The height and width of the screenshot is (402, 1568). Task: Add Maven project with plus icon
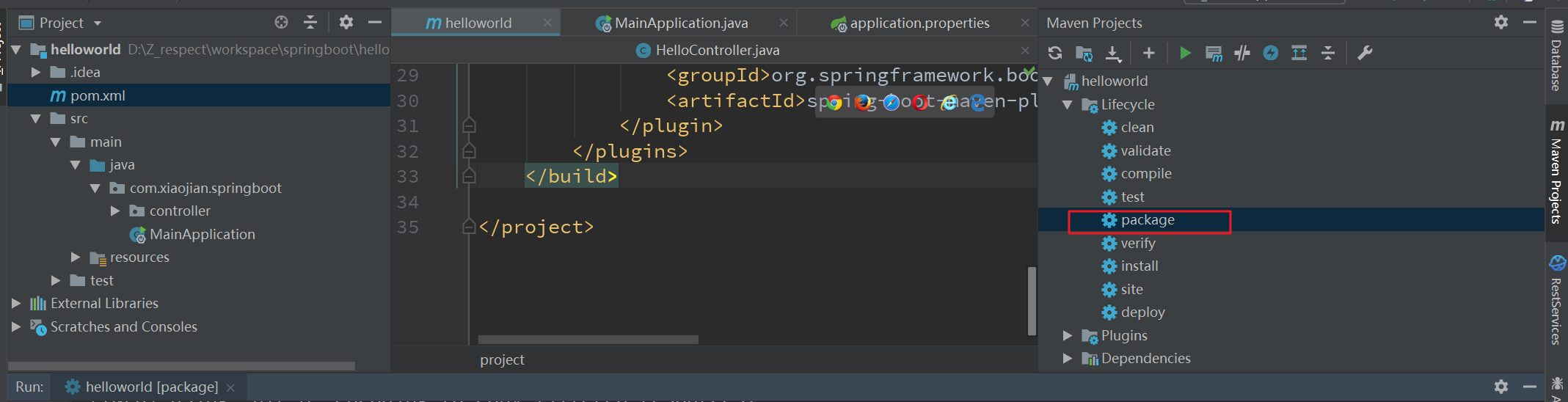pos(1149,53)
